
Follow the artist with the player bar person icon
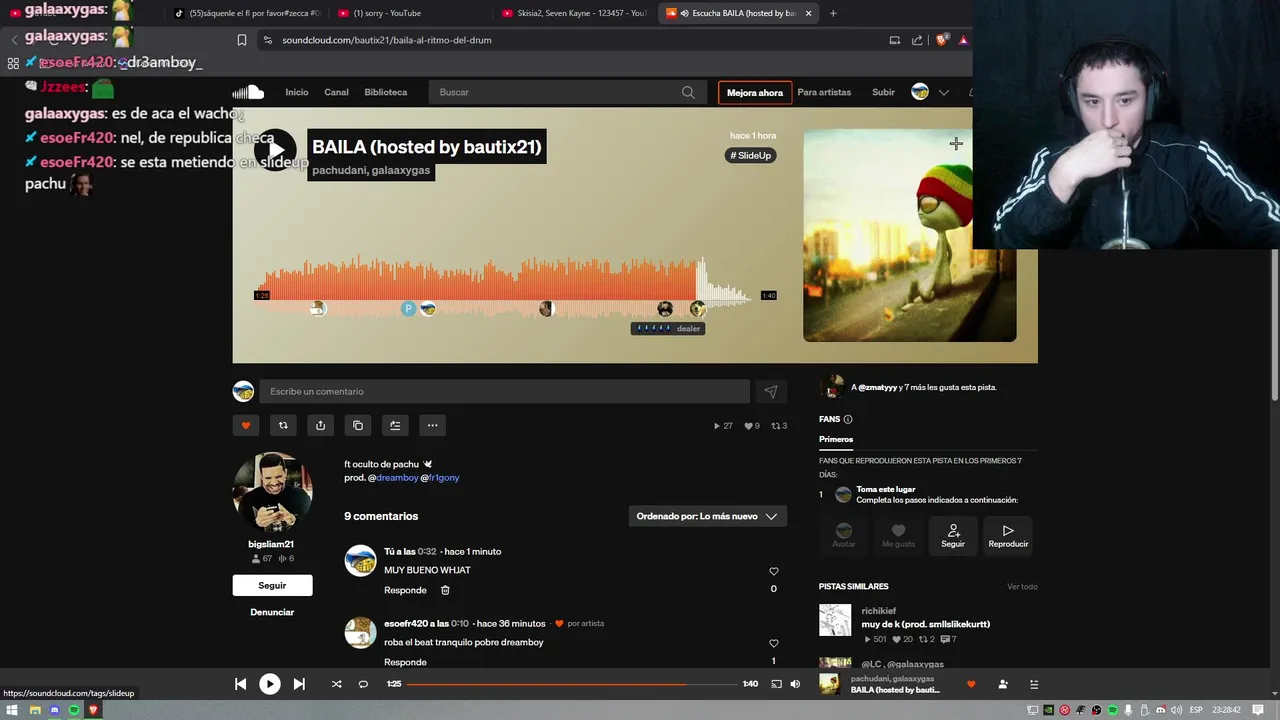point(1003,684)
